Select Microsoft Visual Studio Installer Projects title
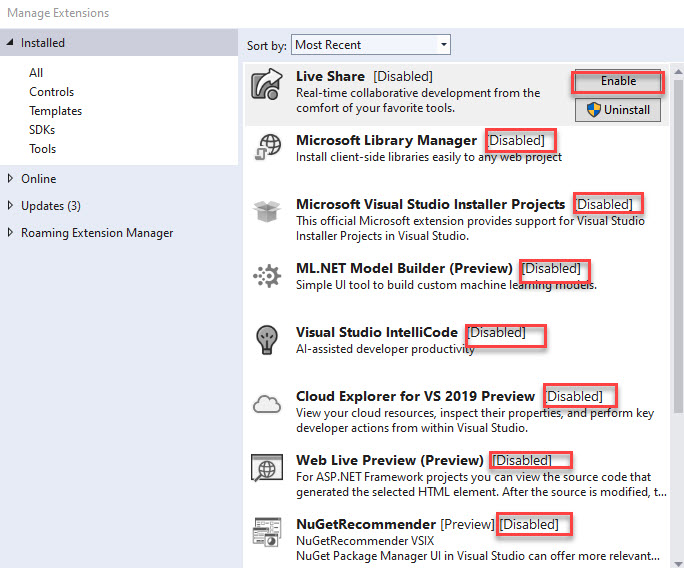Viewport: 684px width, 568px height. 431,204
